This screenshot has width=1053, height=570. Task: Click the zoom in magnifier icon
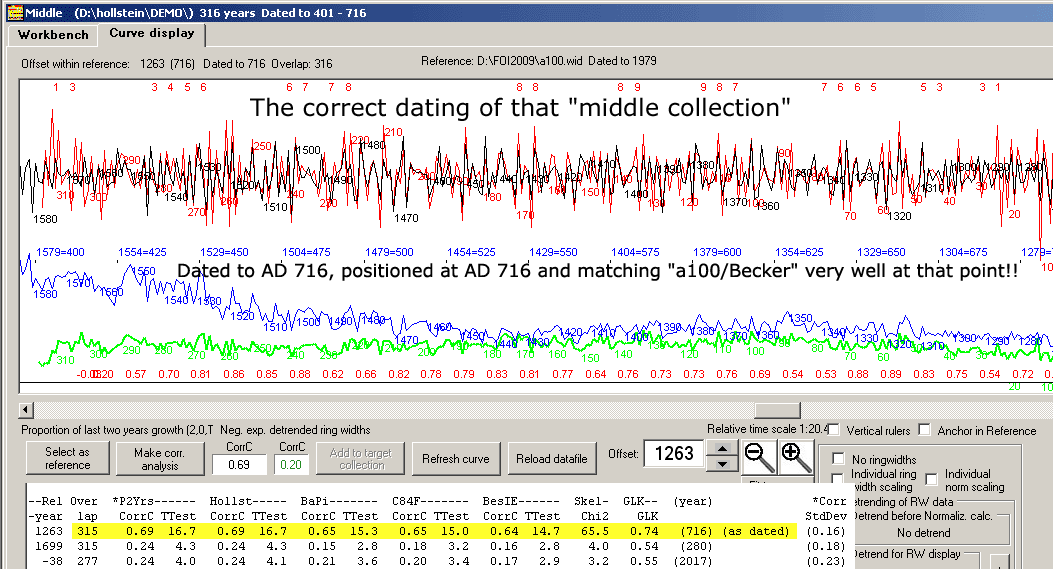796,457
